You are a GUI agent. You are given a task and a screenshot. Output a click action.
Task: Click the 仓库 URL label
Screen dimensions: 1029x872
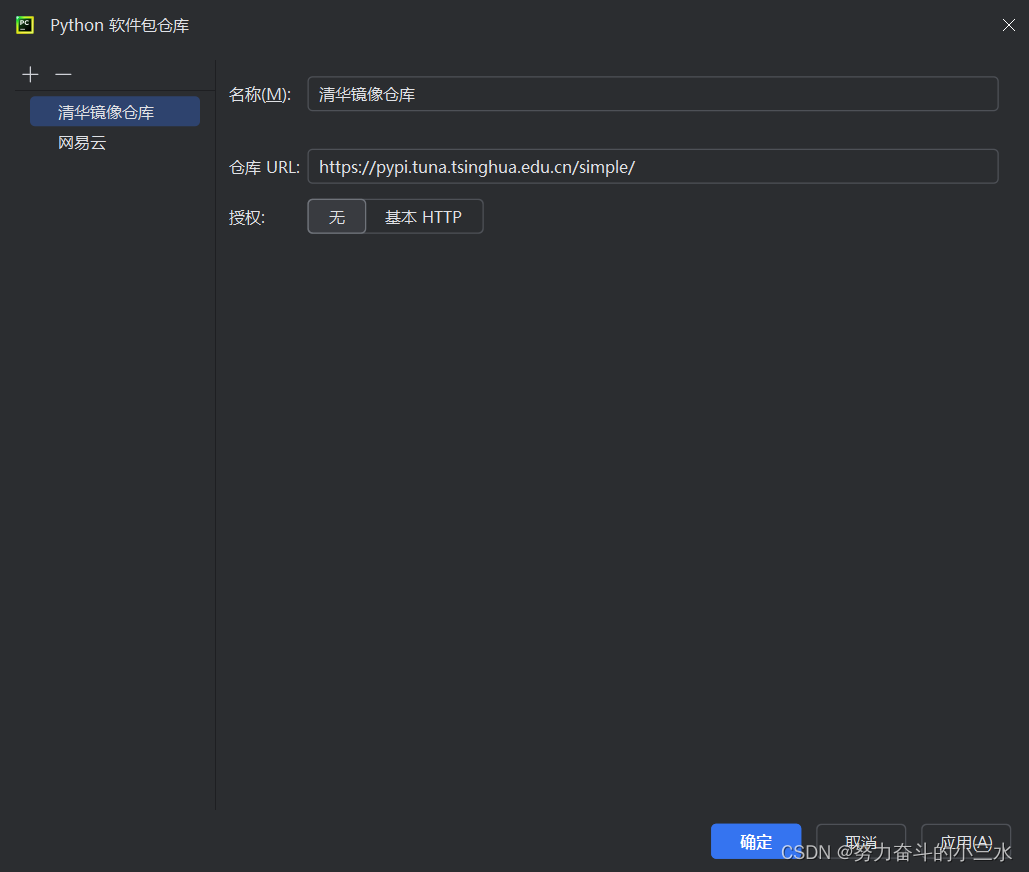point(263,166)
